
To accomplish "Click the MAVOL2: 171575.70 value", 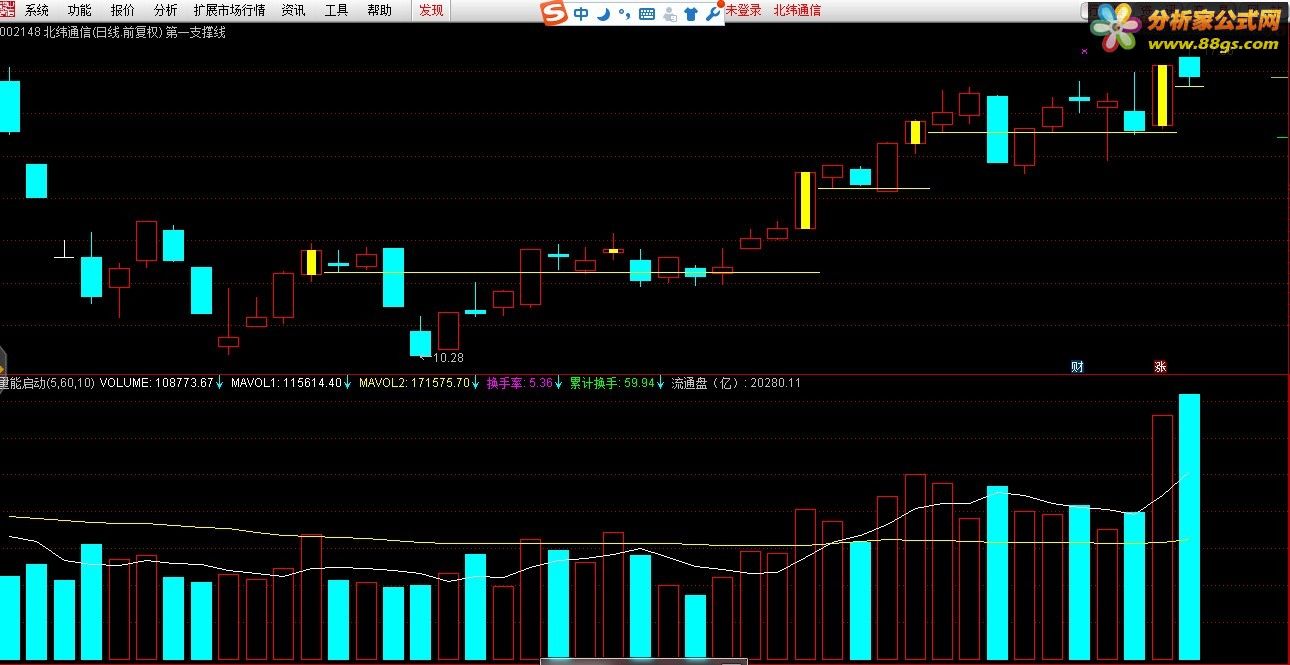I will point(414,382).
